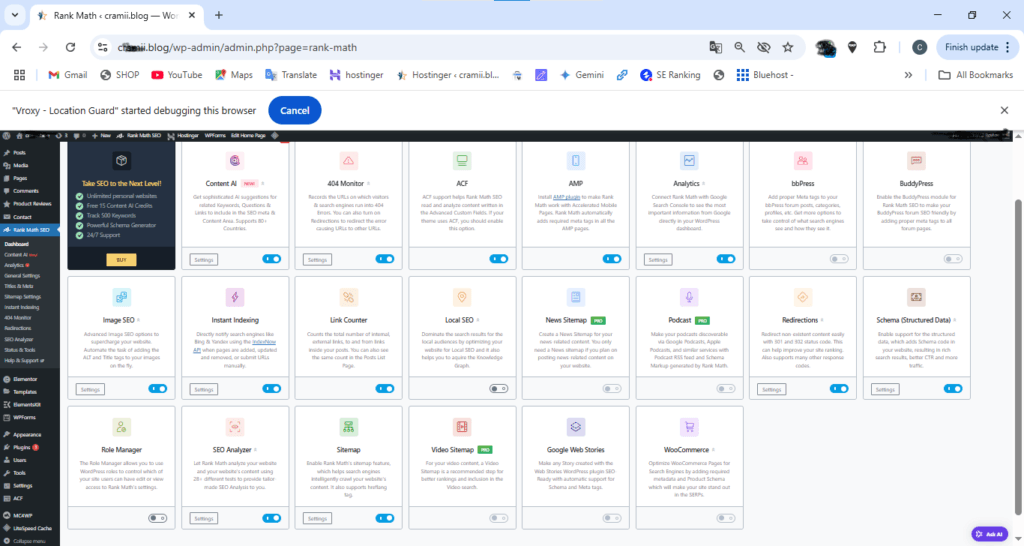Open Plugins in the WordPress sidebar

point(22,447)
